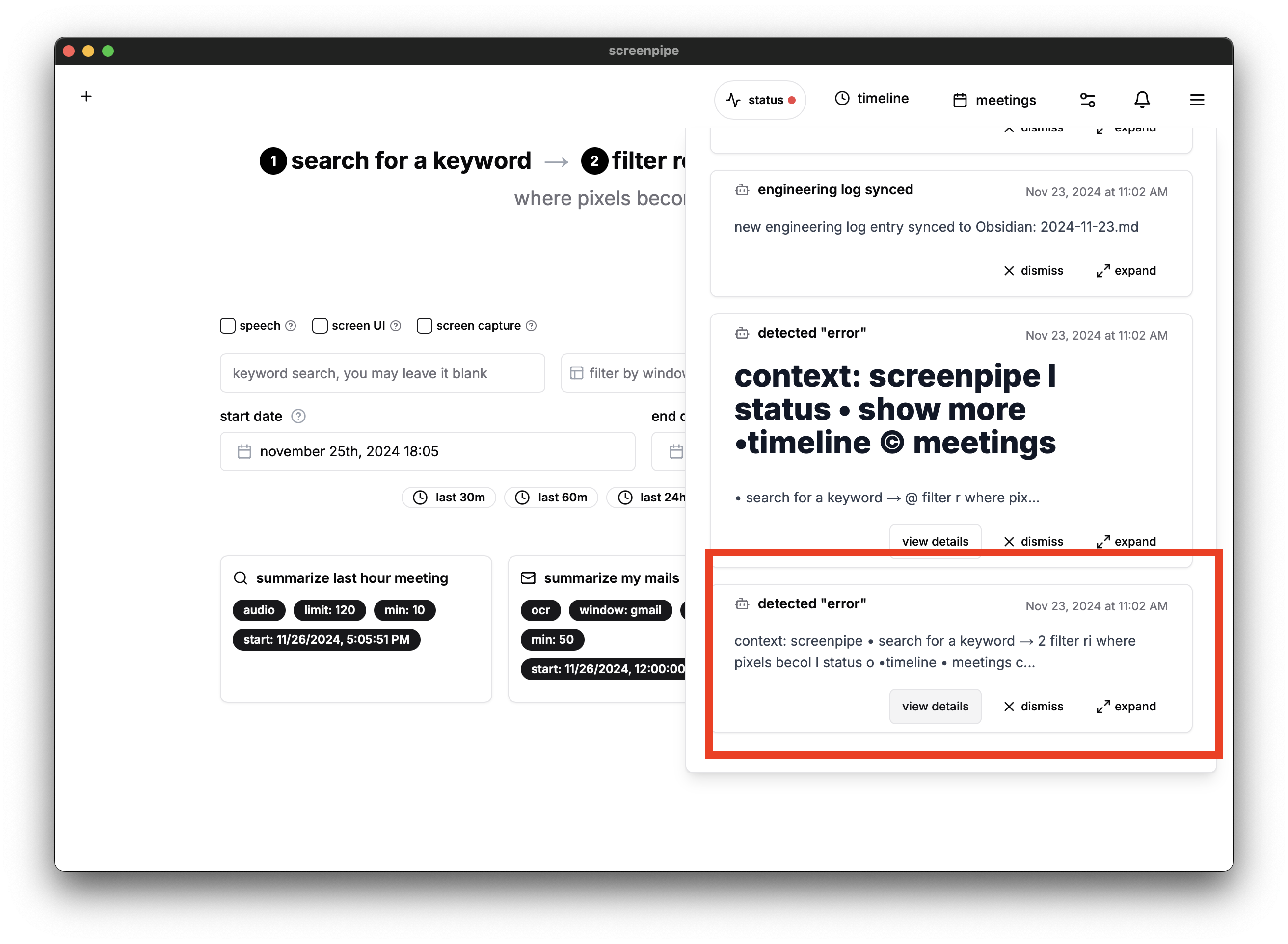Expand the engineering log synced entry
This screenshot has height=944, width=1288.
(x=1126, y=270)
